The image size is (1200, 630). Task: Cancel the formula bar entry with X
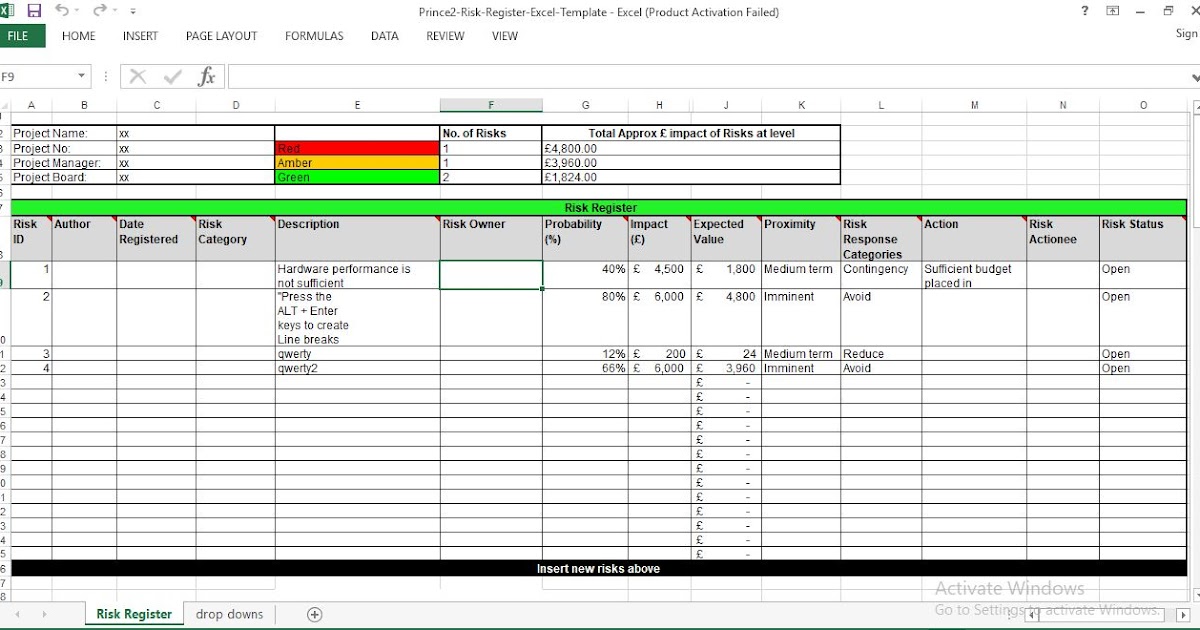[x=138, y=77]
